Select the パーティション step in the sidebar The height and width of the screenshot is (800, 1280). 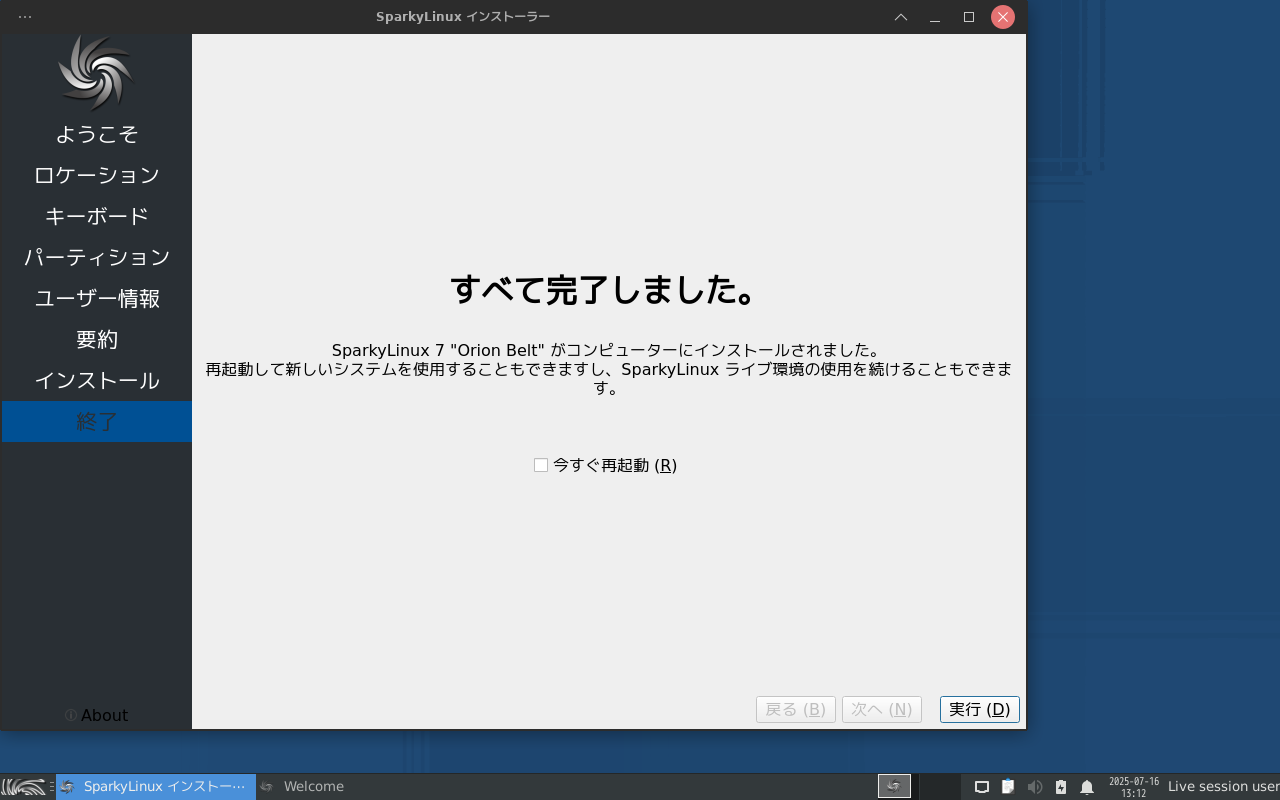tap(97, 257)
